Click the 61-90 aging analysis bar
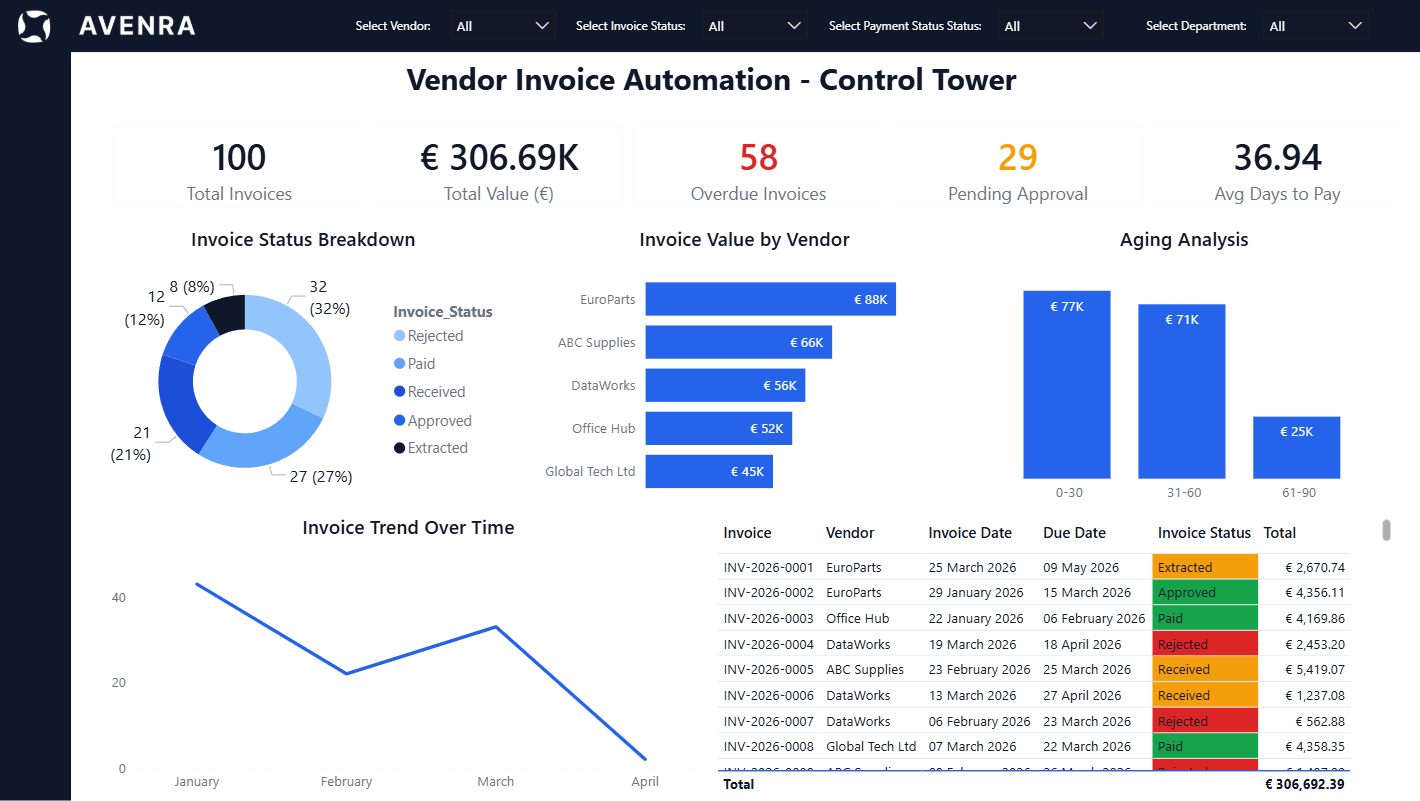Screen dimensions: 1420x801 pyautogui.click(x=1296, y=448)
